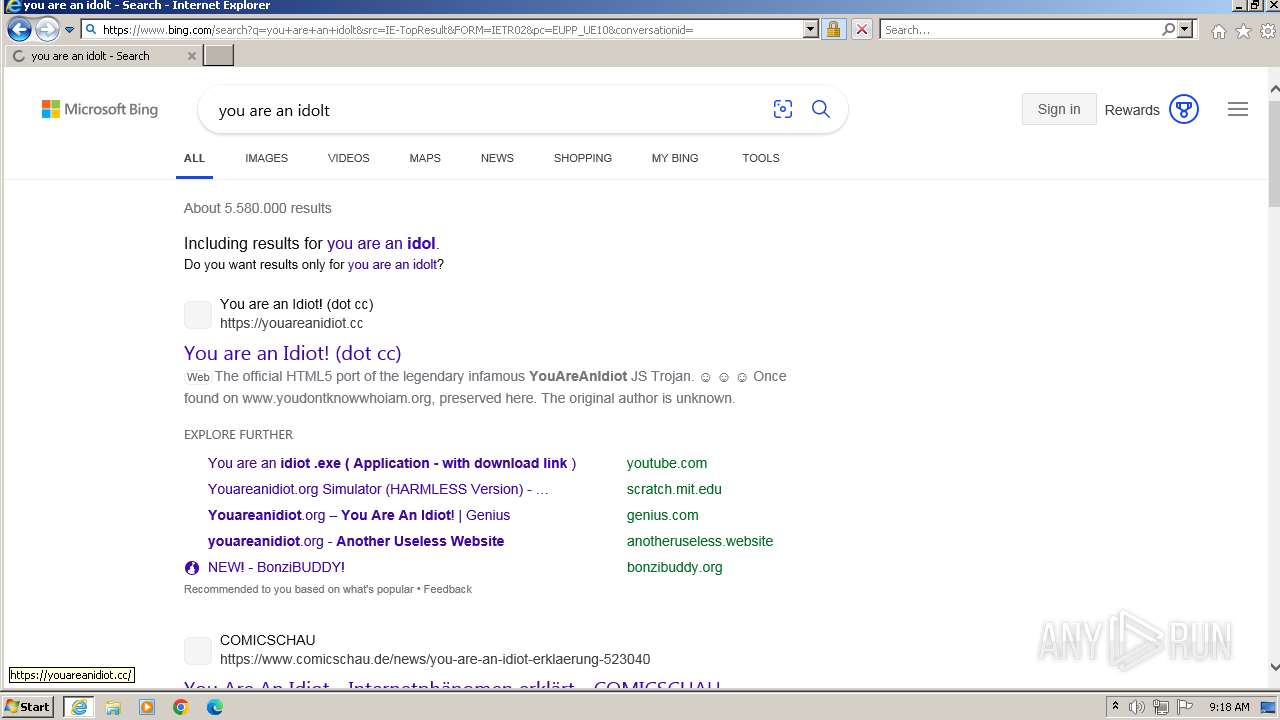Click the scrollbar down arrow
1280x720 pixels.
(1274, 666)
